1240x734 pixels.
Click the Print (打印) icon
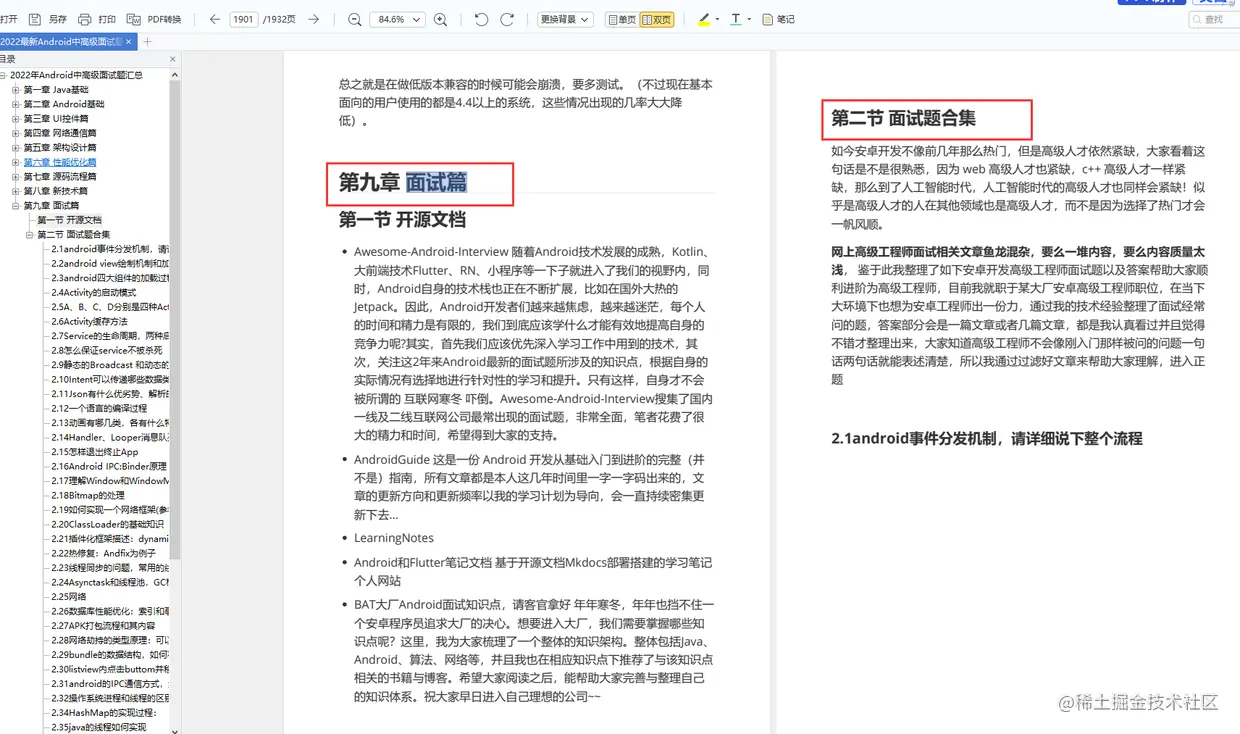(x=84, y=19)
